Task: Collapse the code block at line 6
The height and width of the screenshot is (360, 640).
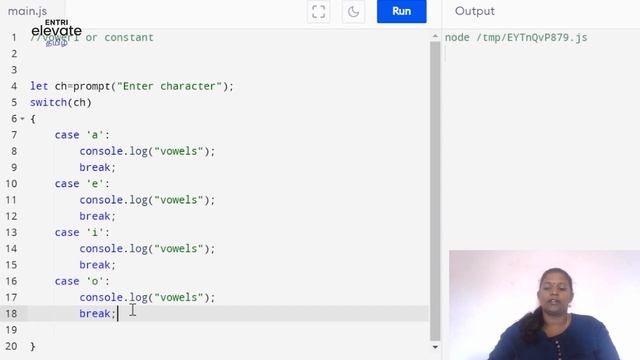Action: point(22,119)
